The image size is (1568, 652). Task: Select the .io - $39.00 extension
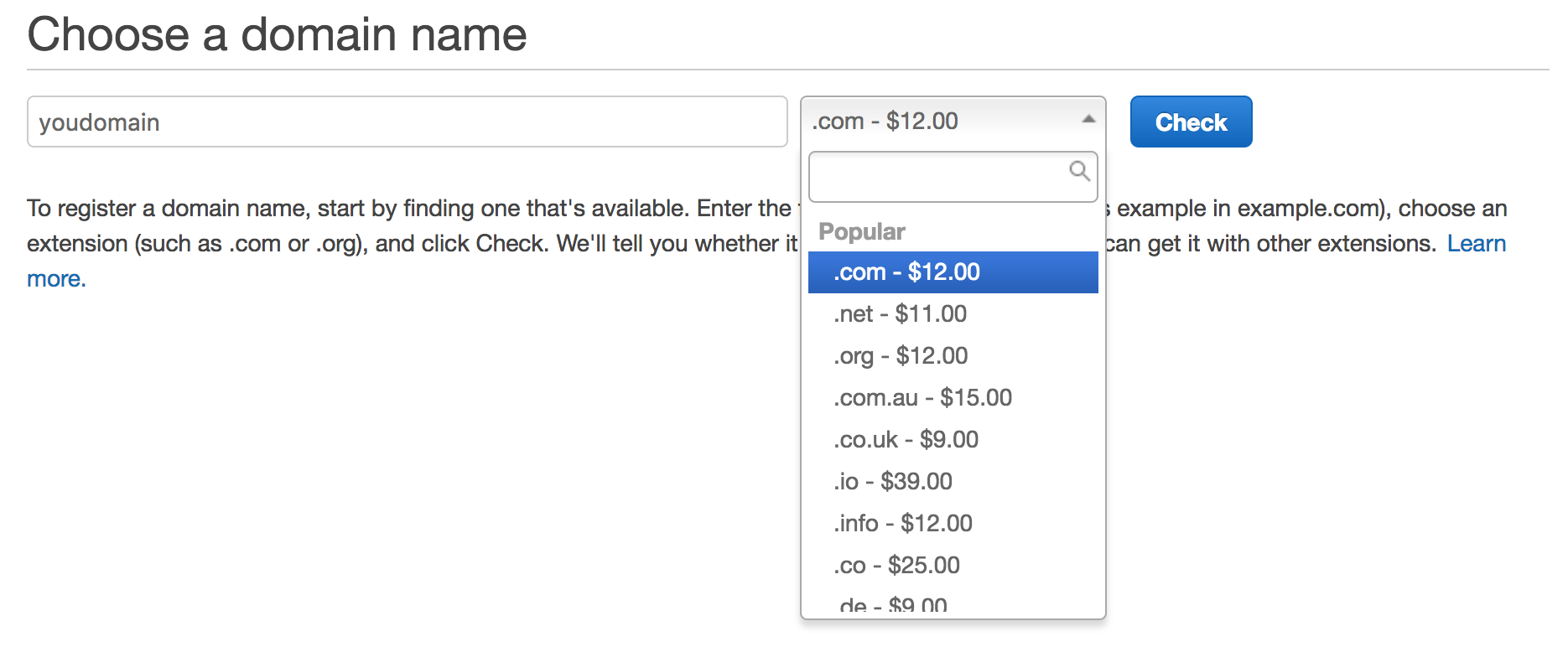tap(893, 482)
